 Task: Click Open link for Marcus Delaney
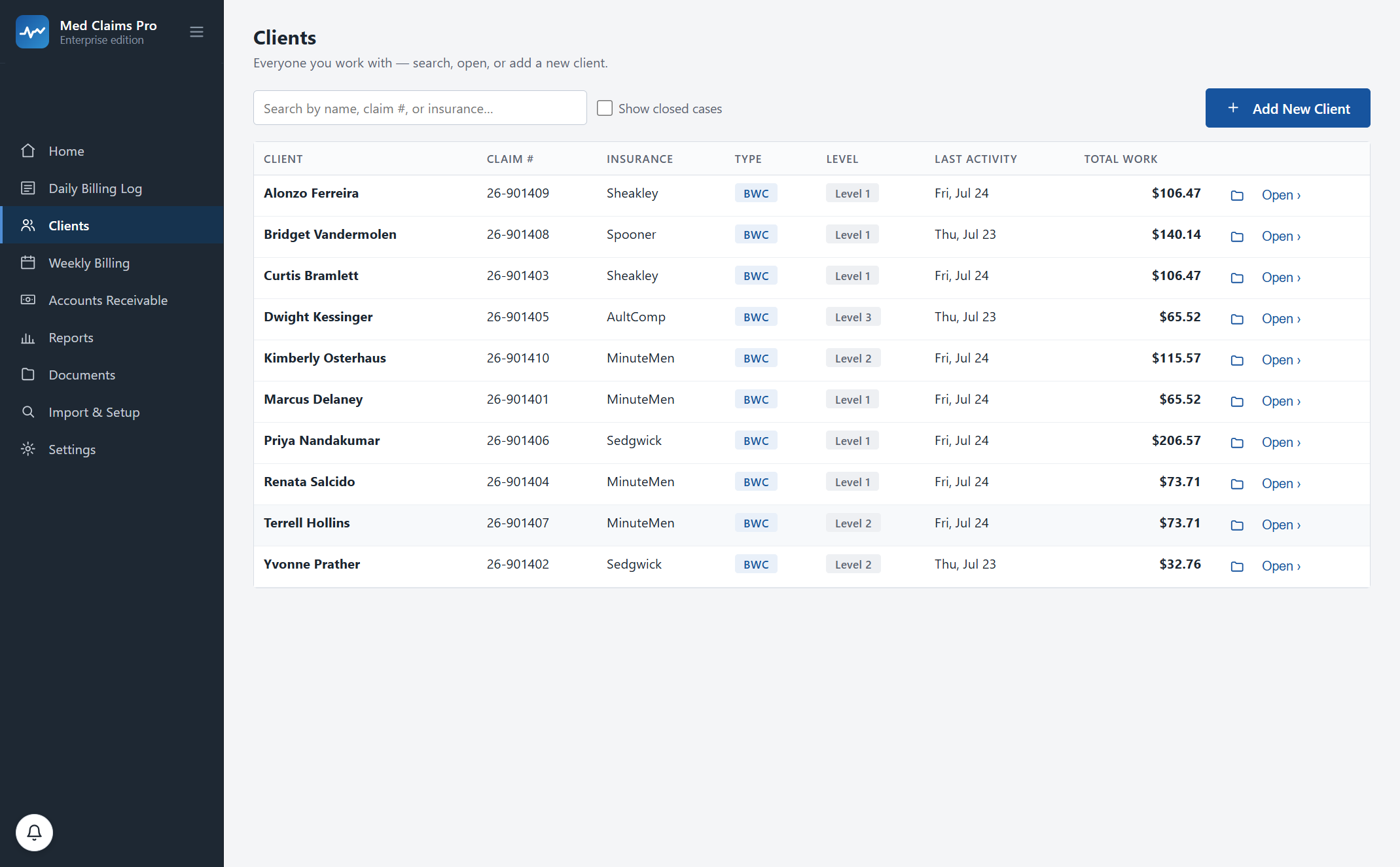[x=1281, y=401]
